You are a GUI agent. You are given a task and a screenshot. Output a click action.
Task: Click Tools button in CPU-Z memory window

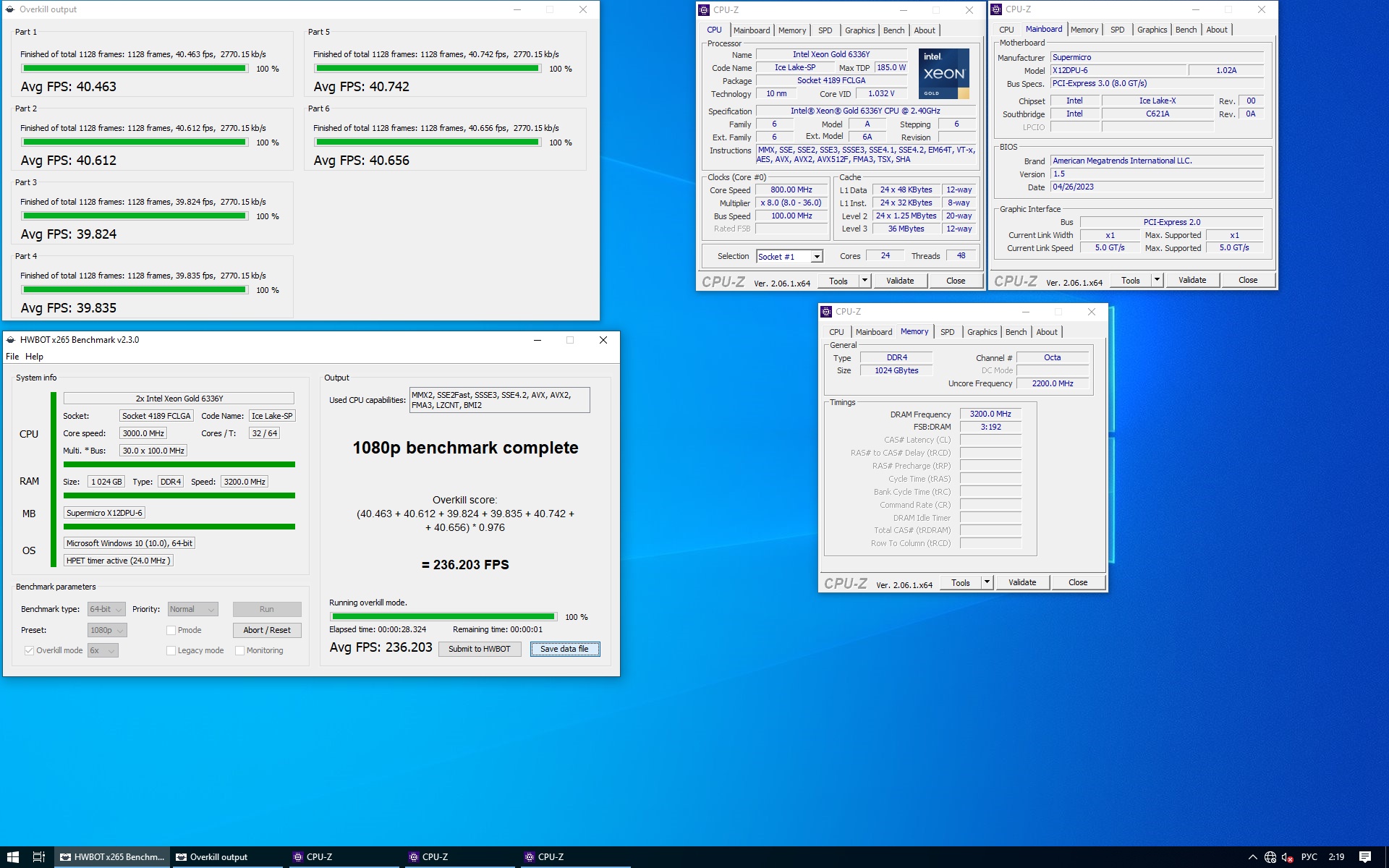tap(961, 582)
